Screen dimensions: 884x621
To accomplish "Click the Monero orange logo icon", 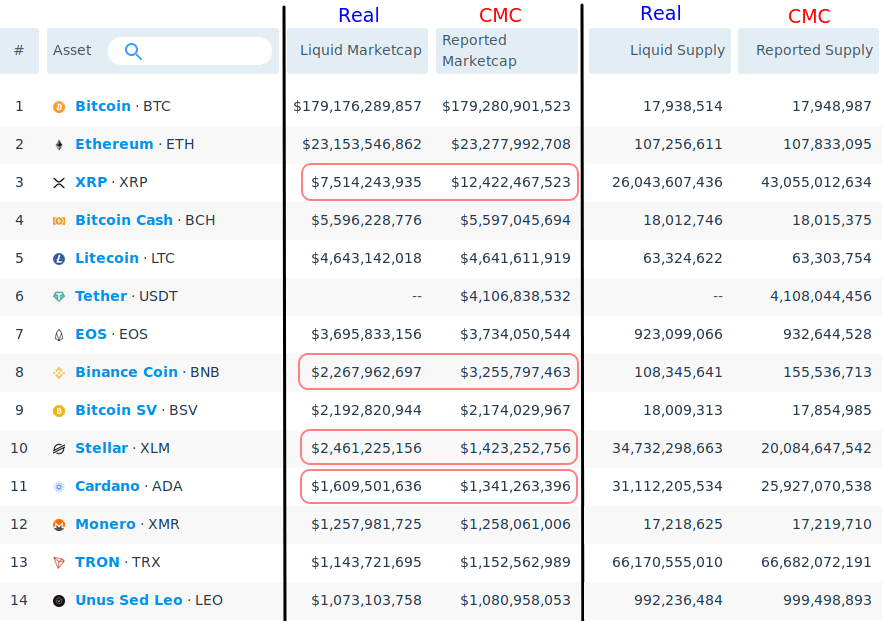I will pos(58,524).
